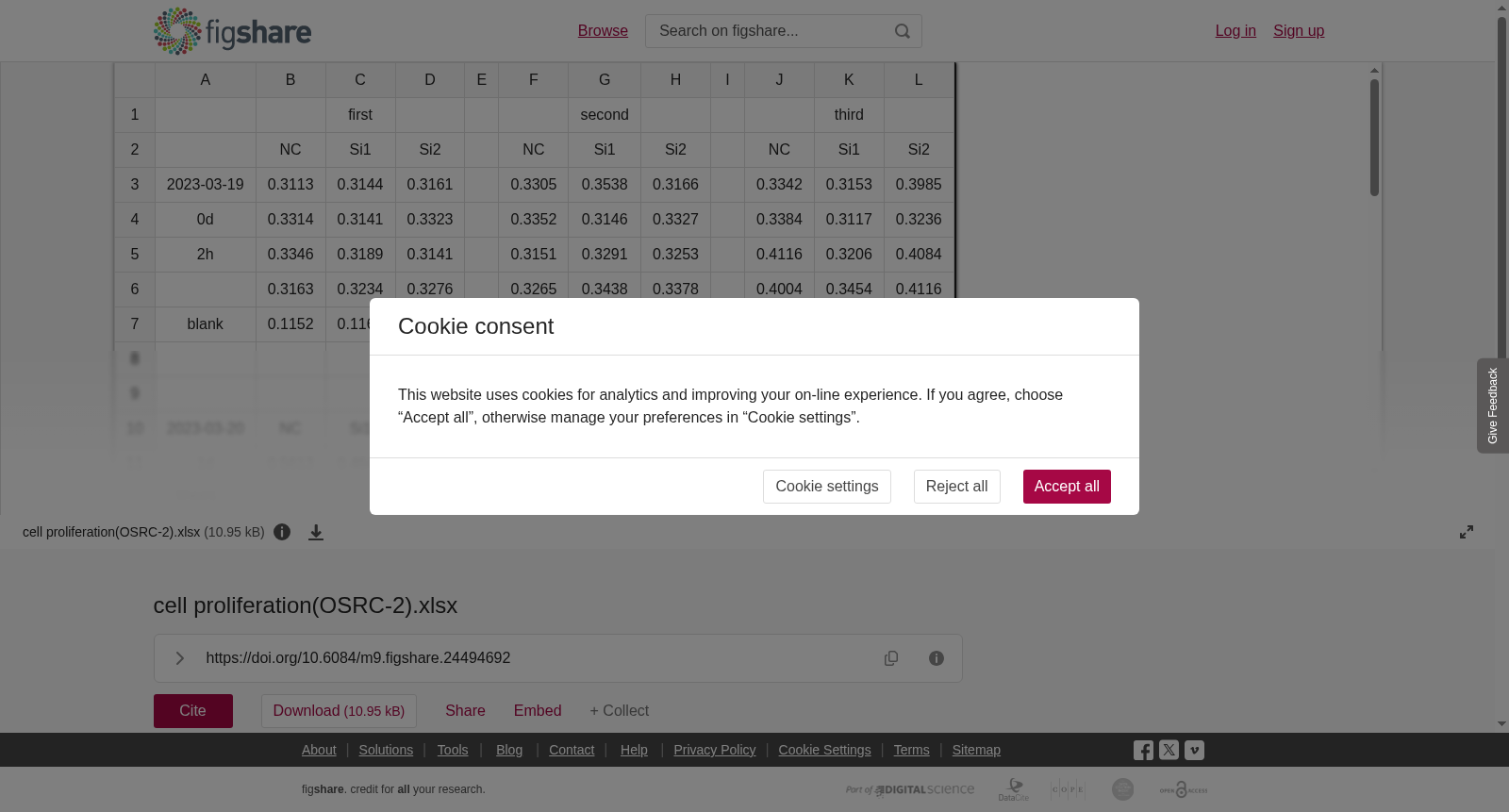This screenshot has width=1509, height=812.
Task: Click the Digital Science logo
Action: coord(910,789)
